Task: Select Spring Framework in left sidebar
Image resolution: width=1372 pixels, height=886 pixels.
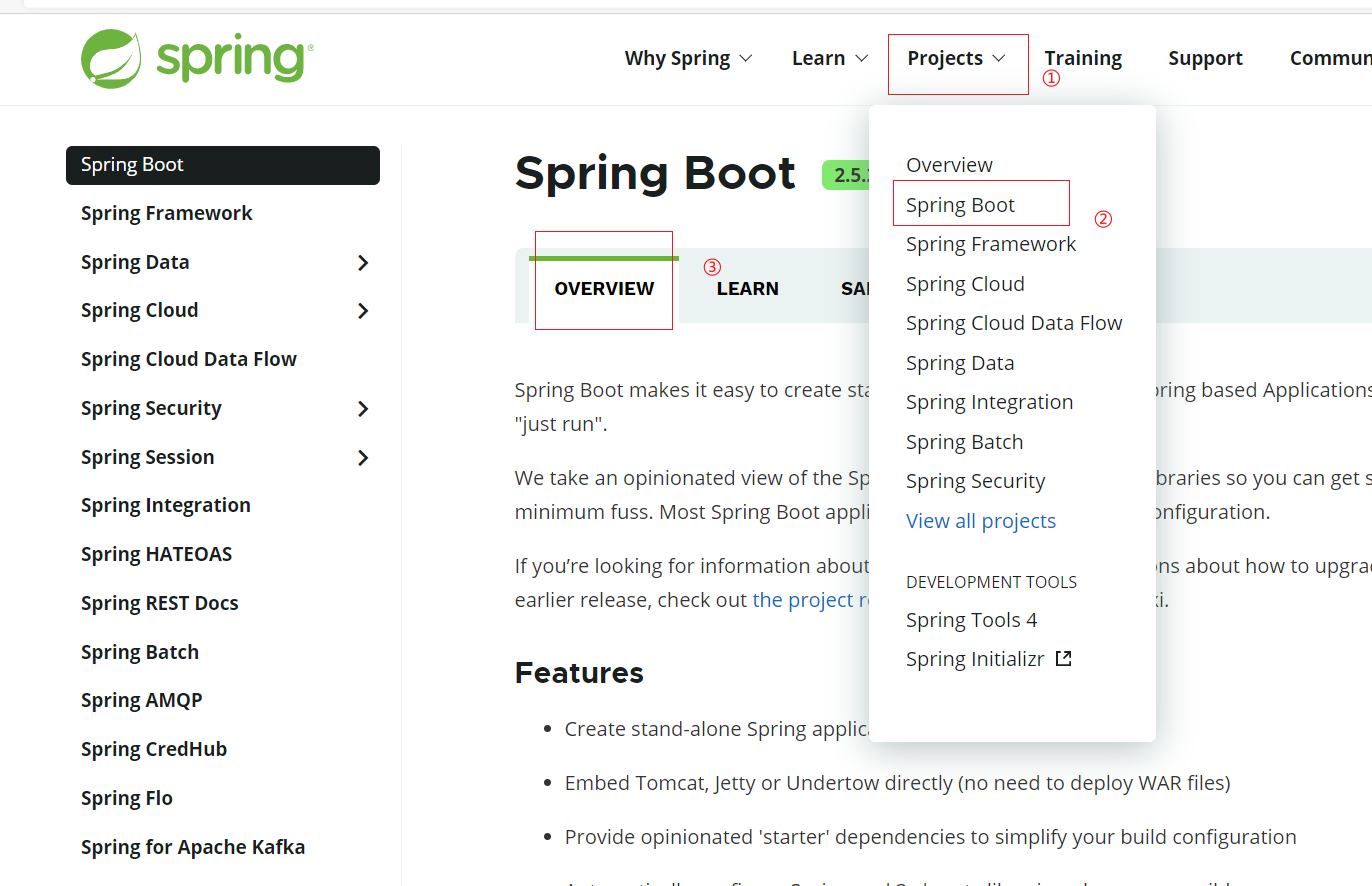Action: point(167,213)
